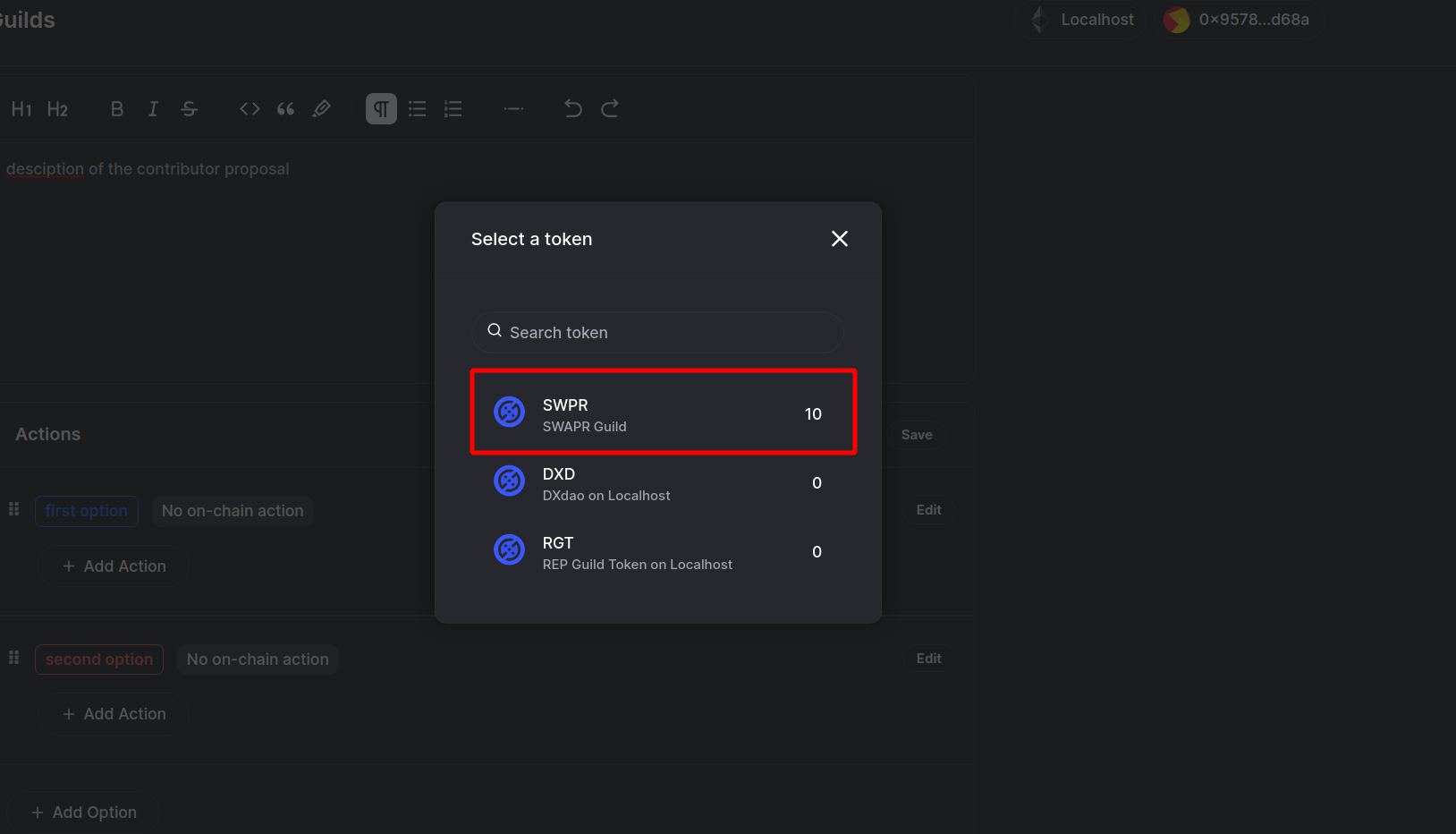
Task: Click the RGT token logo
Action: point(510,549)
